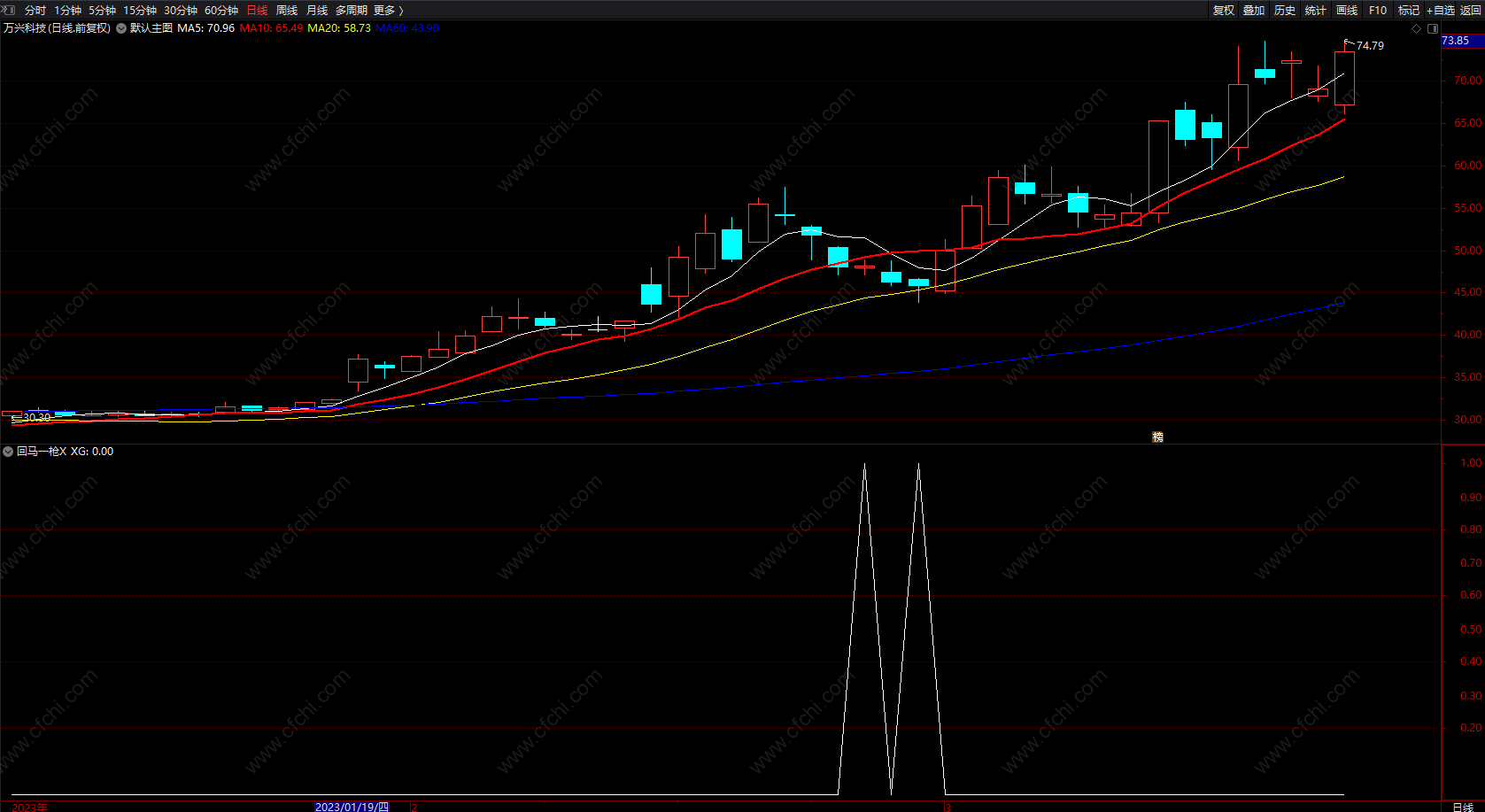Image resolution: width=1485 pixels, height=812 pixels.
Task: Click the 榜 marker icon below the chart
Action: (1157, 437)
